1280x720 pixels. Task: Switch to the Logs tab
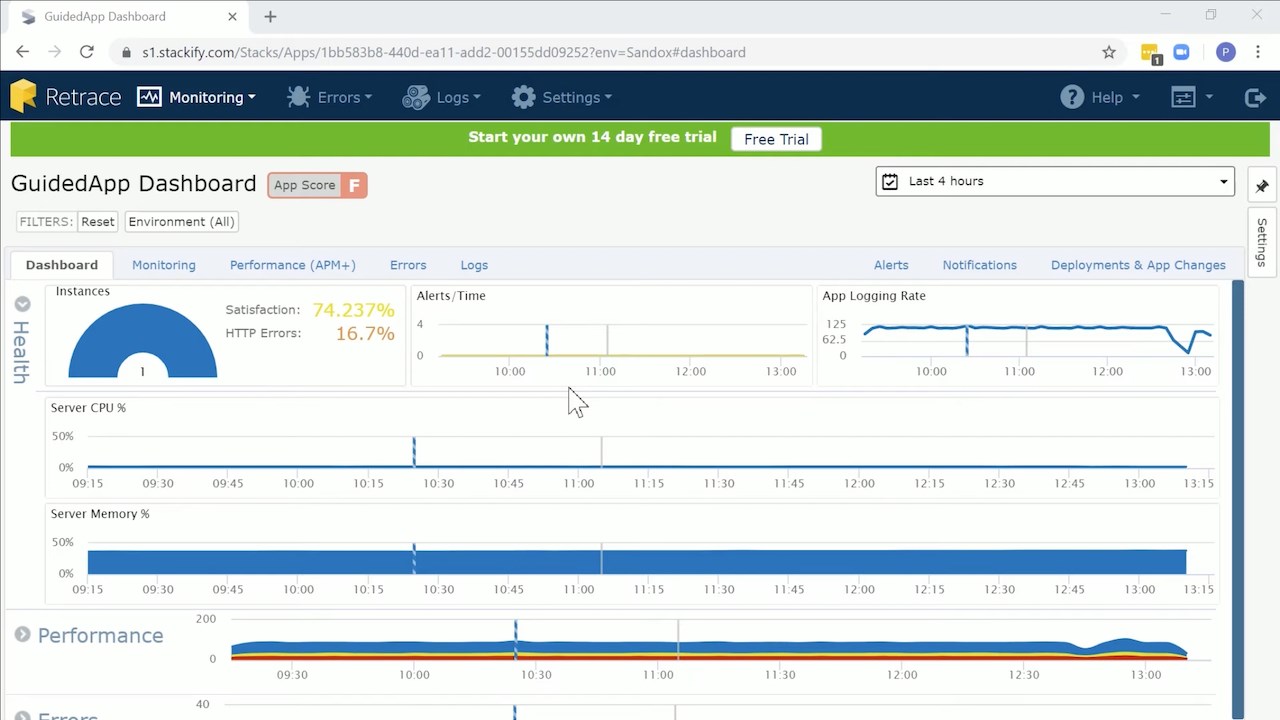click(474, 265)
